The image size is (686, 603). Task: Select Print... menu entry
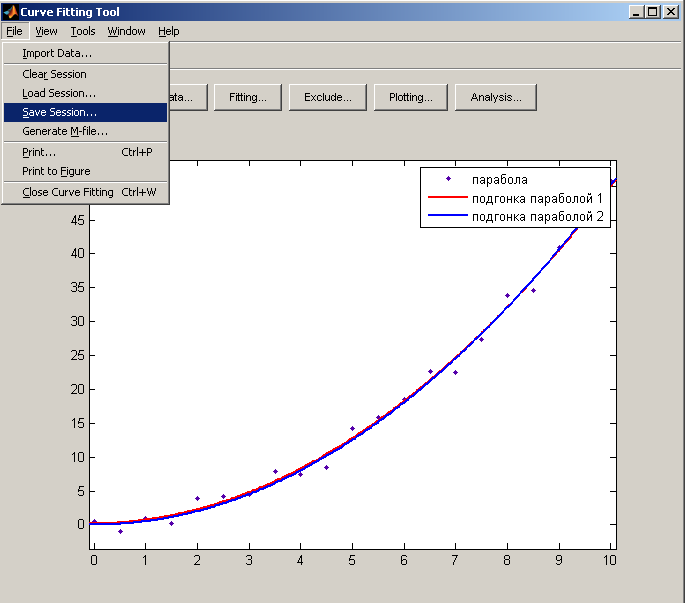85,152
